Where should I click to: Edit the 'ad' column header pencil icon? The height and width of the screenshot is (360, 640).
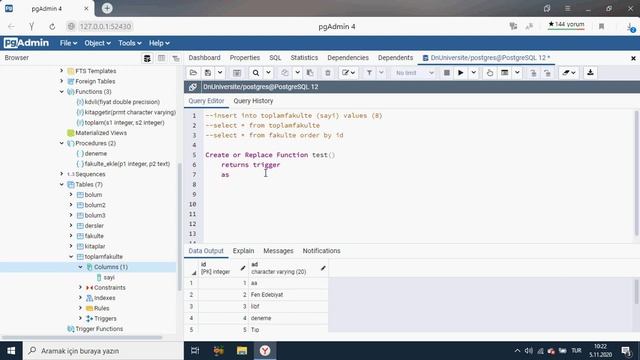[x=323, y=268]
